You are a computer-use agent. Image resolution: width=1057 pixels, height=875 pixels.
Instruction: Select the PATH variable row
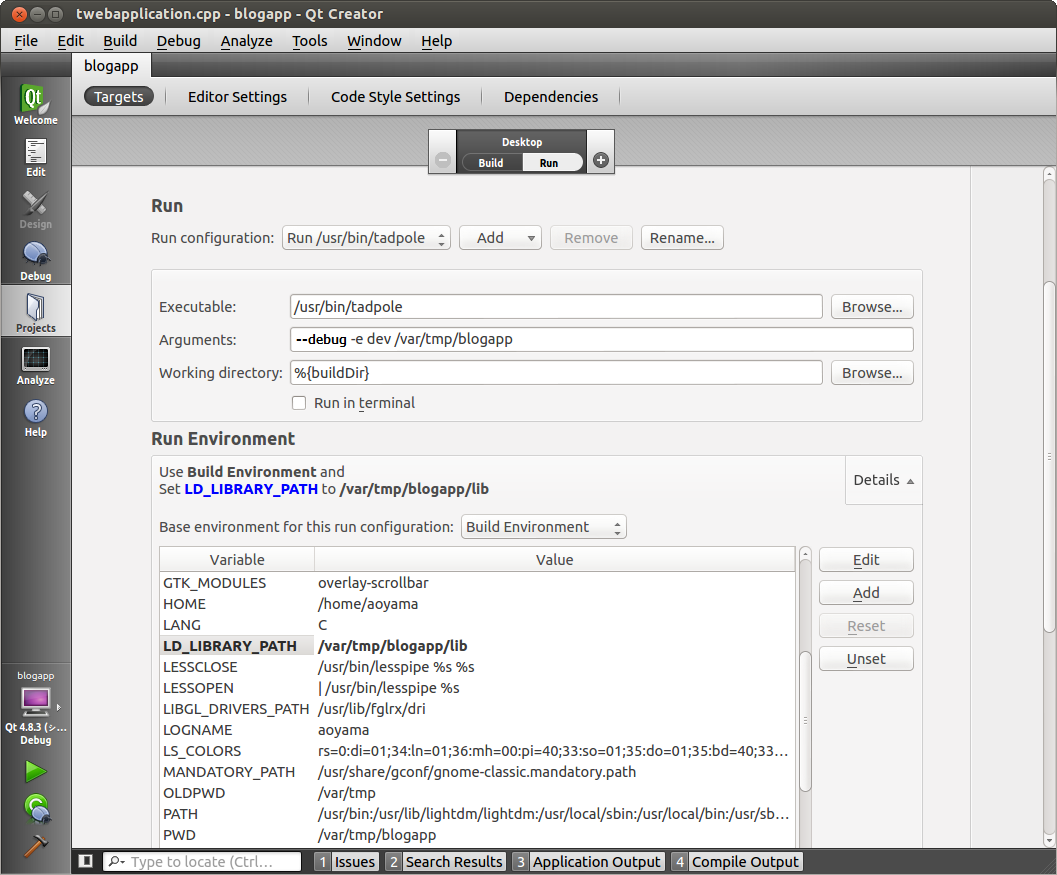[x=477, y=814]
